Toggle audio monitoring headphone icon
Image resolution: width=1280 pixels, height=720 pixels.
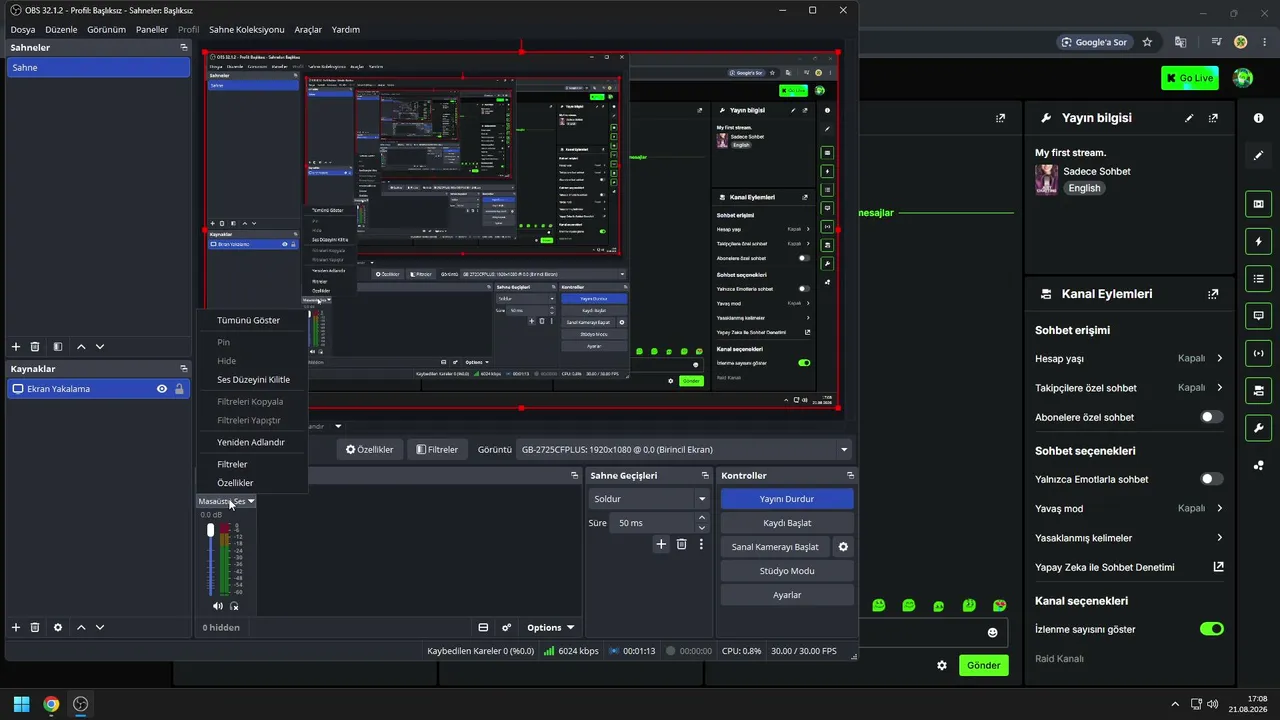tap(234, 606)
